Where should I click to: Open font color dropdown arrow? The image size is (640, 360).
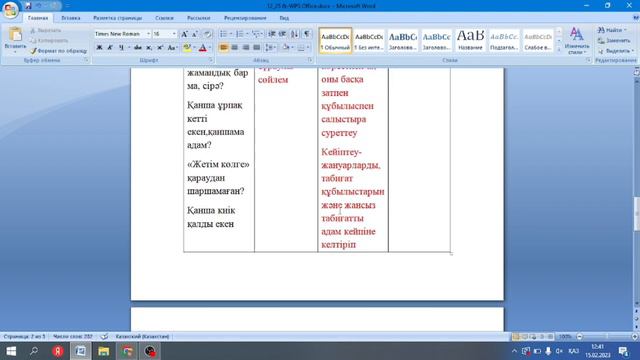210,48
